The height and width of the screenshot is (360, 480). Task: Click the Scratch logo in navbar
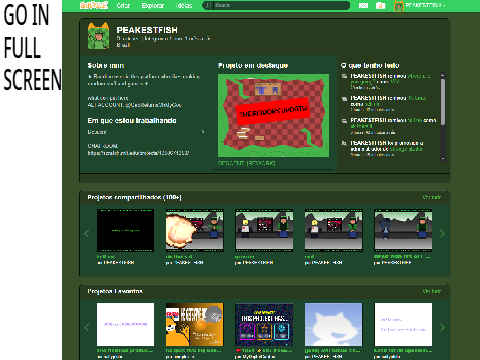click(x=94, y=5)
